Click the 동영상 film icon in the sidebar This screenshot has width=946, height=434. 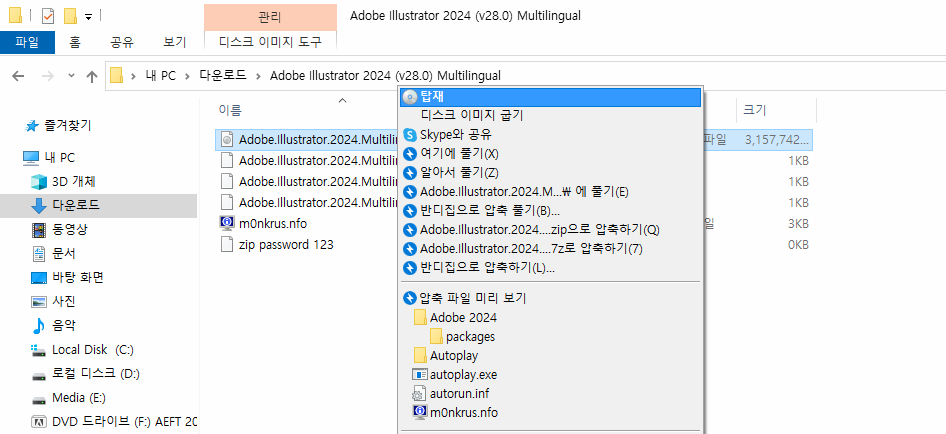(x=39, y=229)
